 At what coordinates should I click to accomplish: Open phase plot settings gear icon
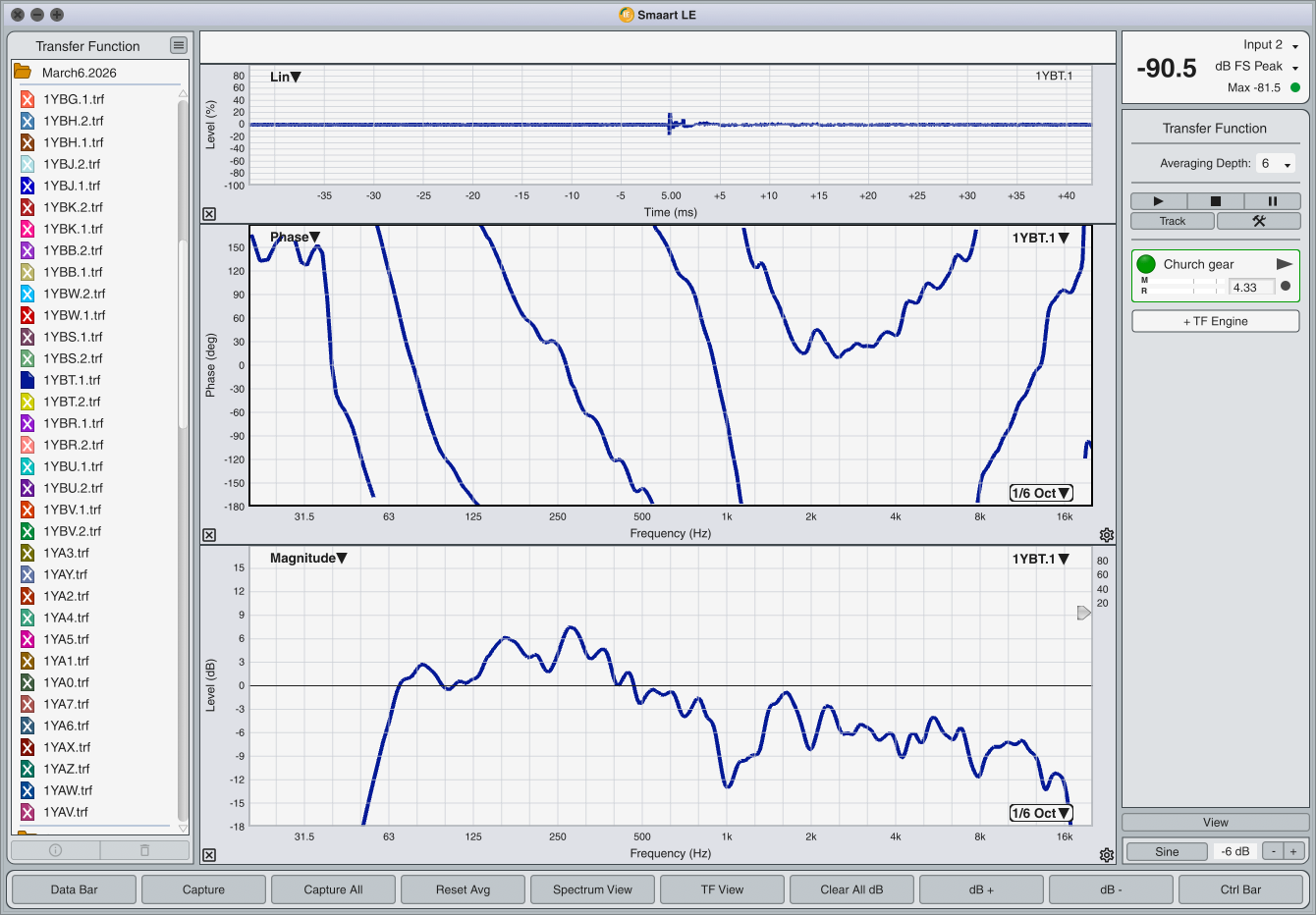tap(1107, 535)
